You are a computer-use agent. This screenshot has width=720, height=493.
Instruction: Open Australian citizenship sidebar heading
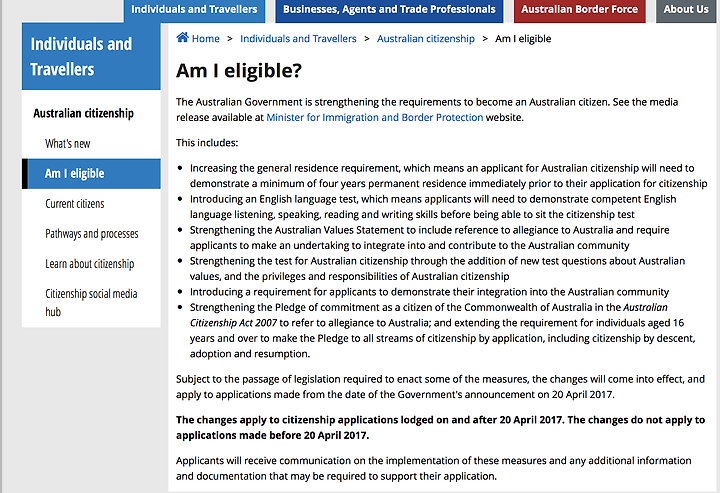click(84, 113)
